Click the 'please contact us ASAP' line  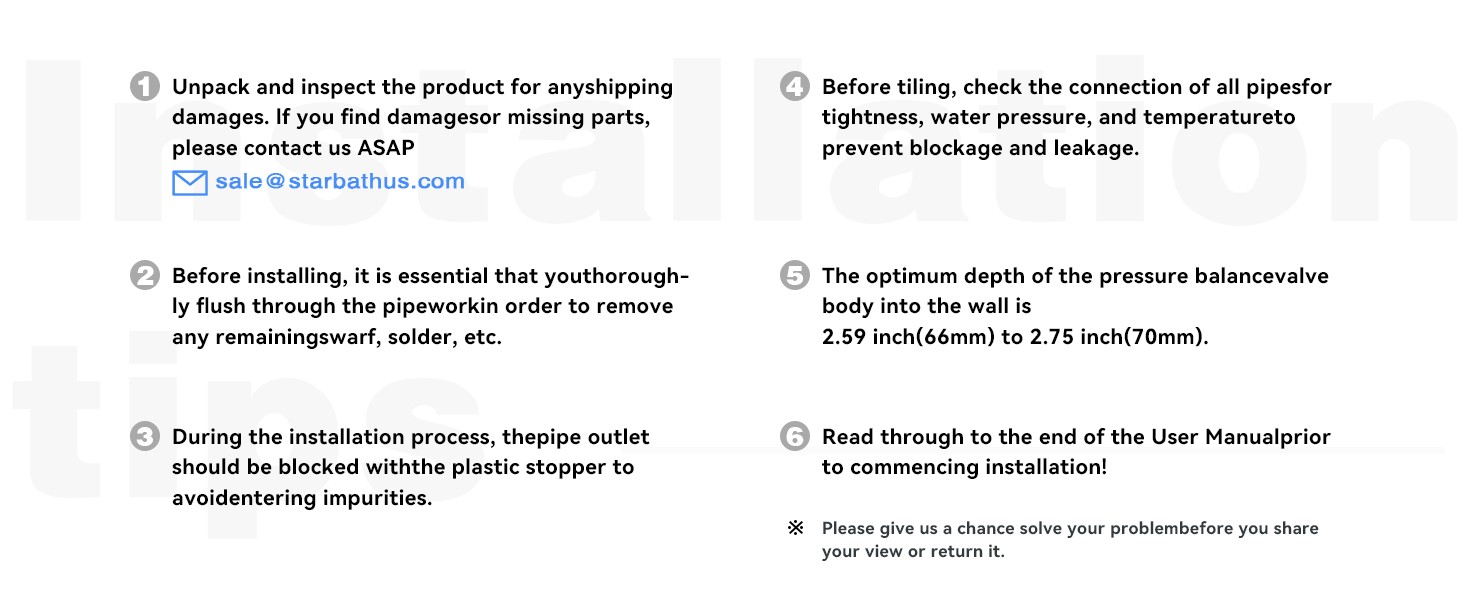294,148
